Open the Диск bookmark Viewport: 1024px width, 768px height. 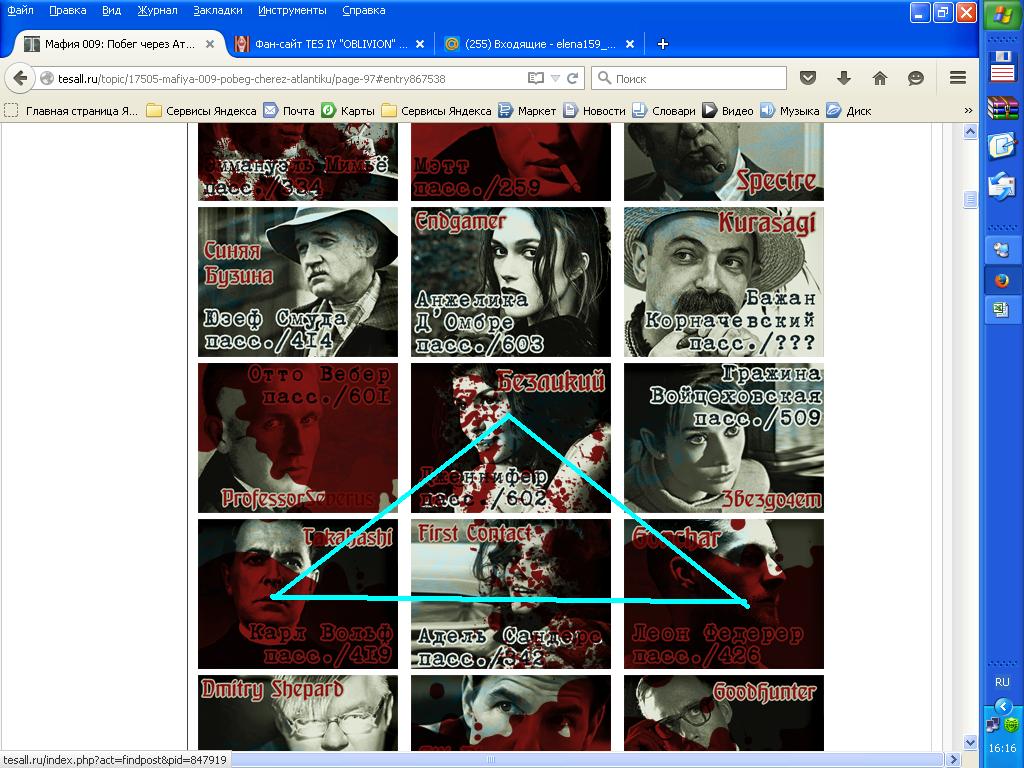pyautogui.click(x=849, y=110)
